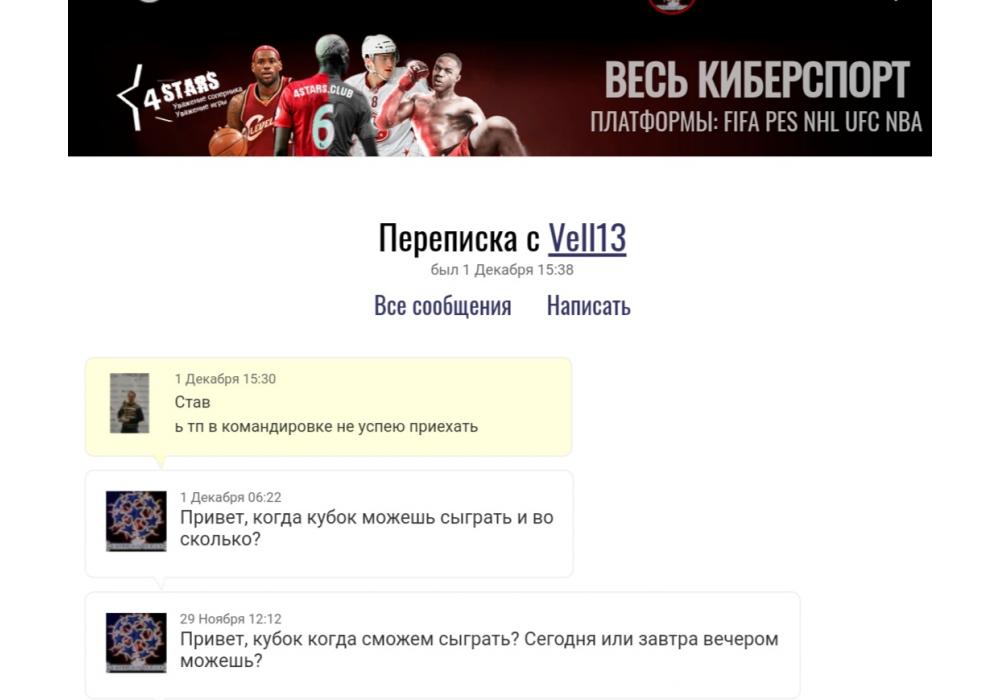Select the message asking когда кубок можешь сыграть
This screenshot has height=700, width=1000.
click(x=329, y=524)
